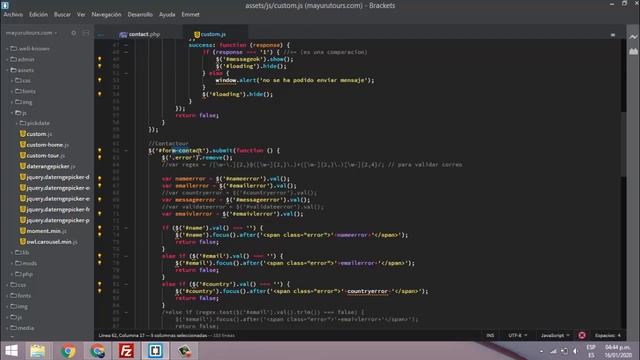Click the JS file icon on custom.js tab
The height and width of the screenshot is (360, 640).
coord(197,34)
